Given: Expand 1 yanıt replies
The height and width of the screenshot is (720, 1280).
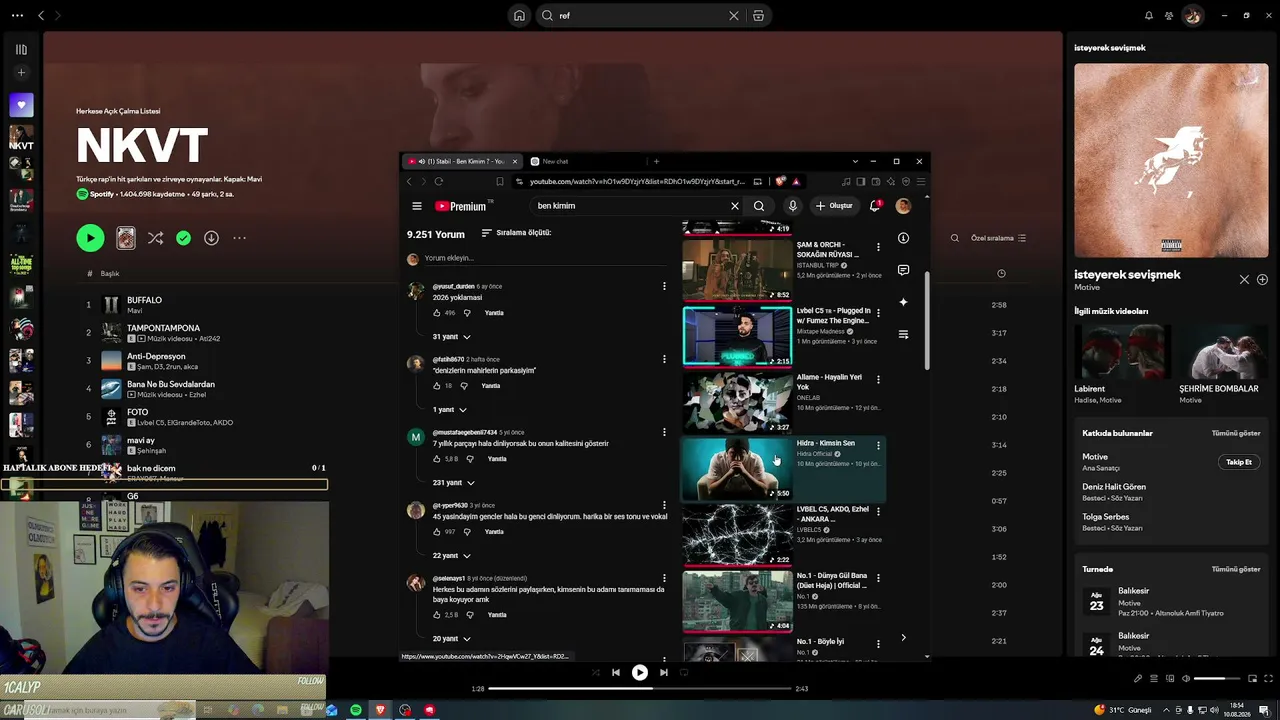Looking at the screenshot, I should tap(449, 410).
